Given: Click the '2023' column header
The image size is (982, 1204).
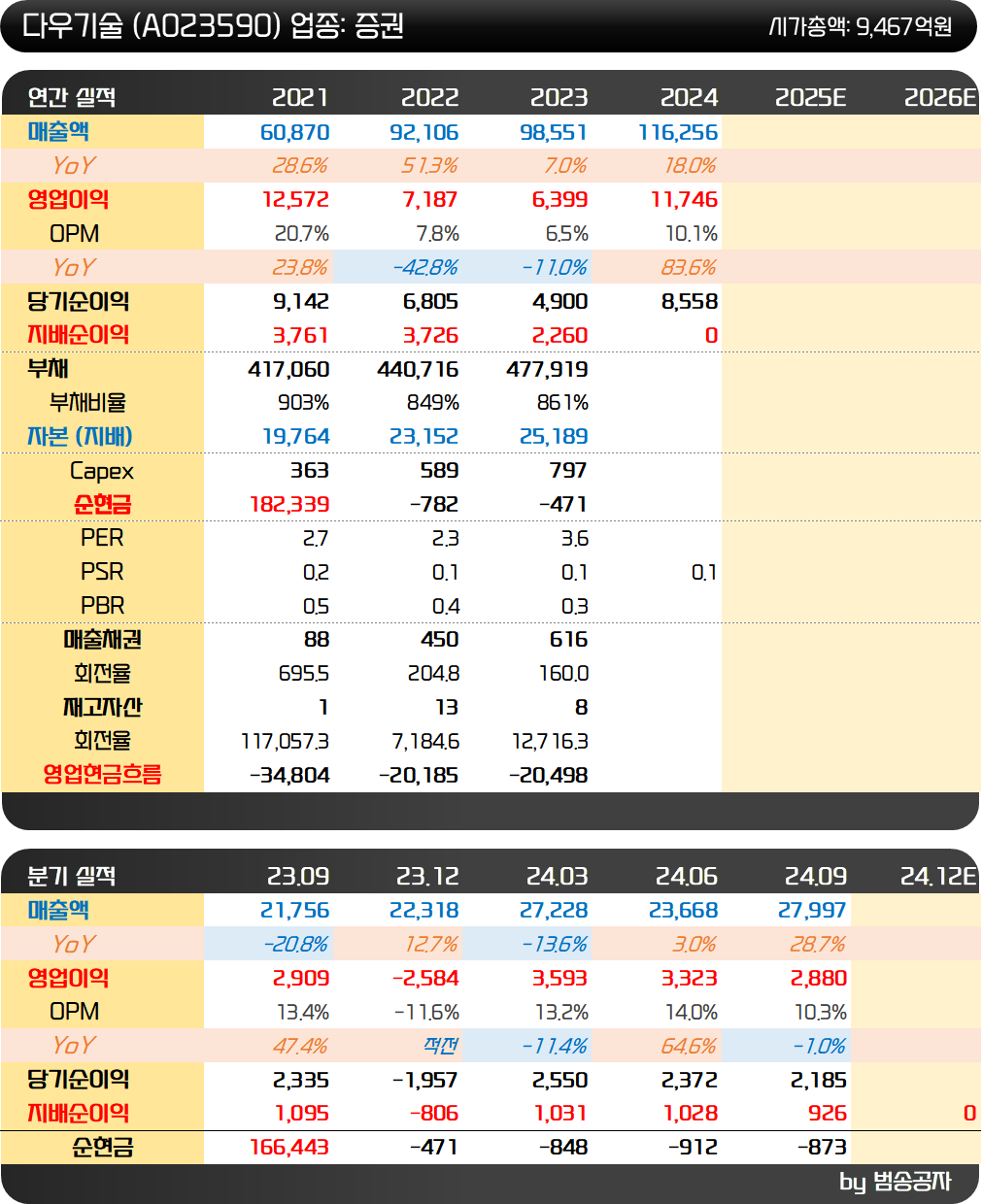Looking at the screenshot, I should [559, 97].
